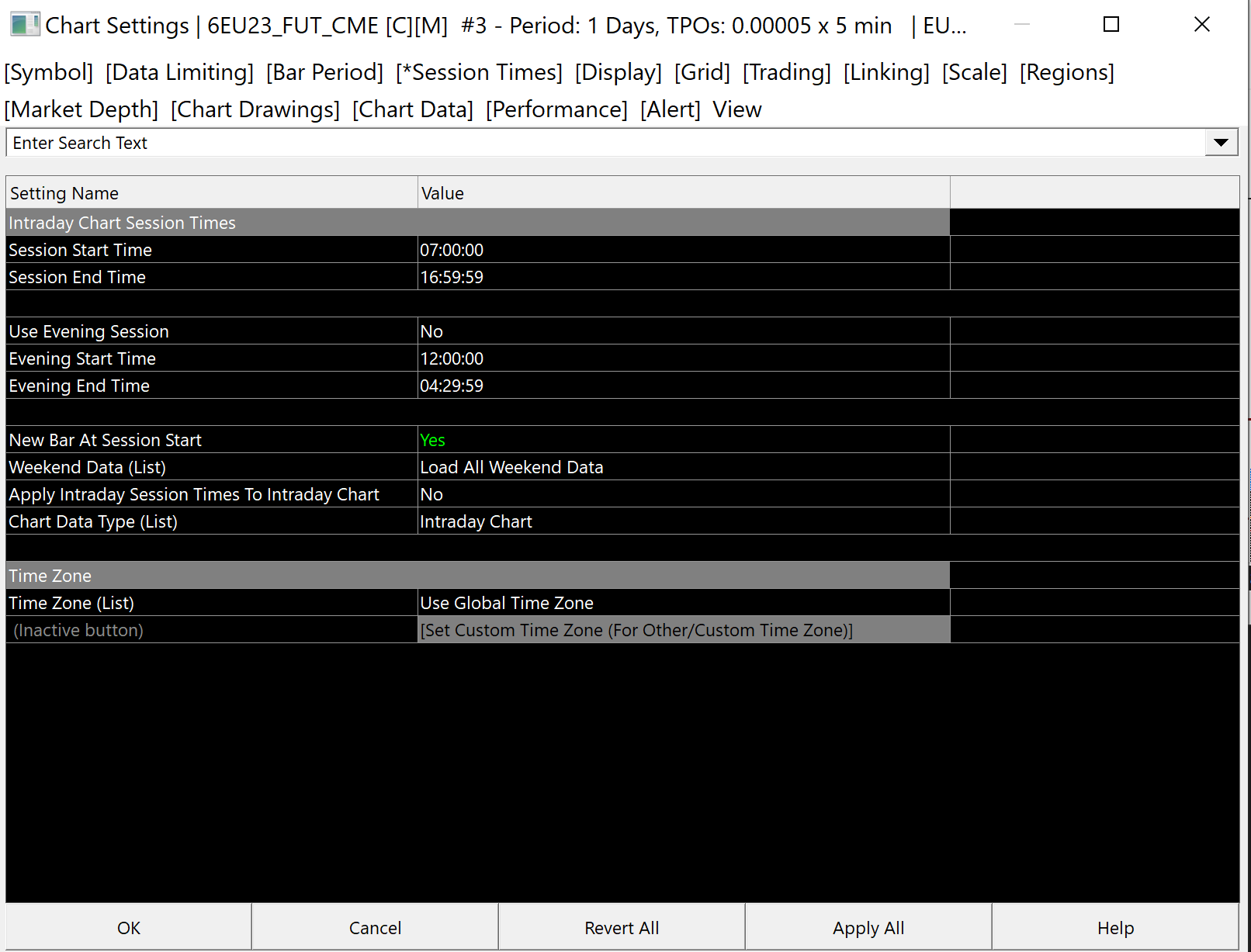Select the [Alert] tab
Image resolution: width=1251 pixels, height=952 pixels.
click(x=671, y=109)
